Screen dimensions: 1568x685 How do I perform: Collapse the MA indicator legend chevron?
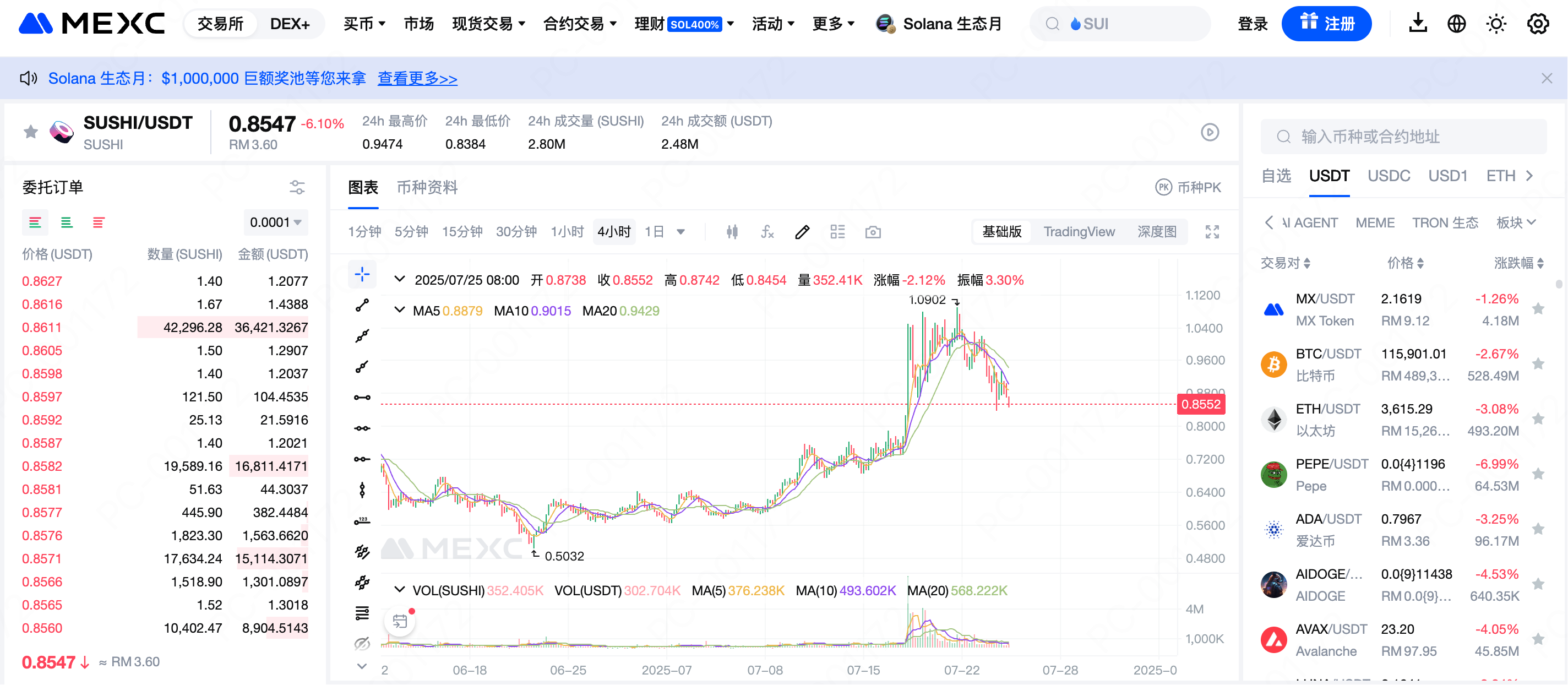399,311
